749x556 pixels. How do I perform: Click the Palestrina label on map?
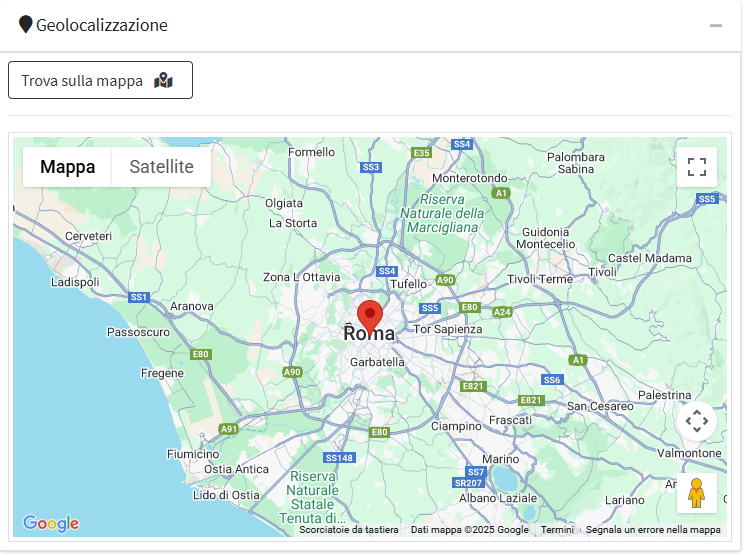[x=664, y=395]
